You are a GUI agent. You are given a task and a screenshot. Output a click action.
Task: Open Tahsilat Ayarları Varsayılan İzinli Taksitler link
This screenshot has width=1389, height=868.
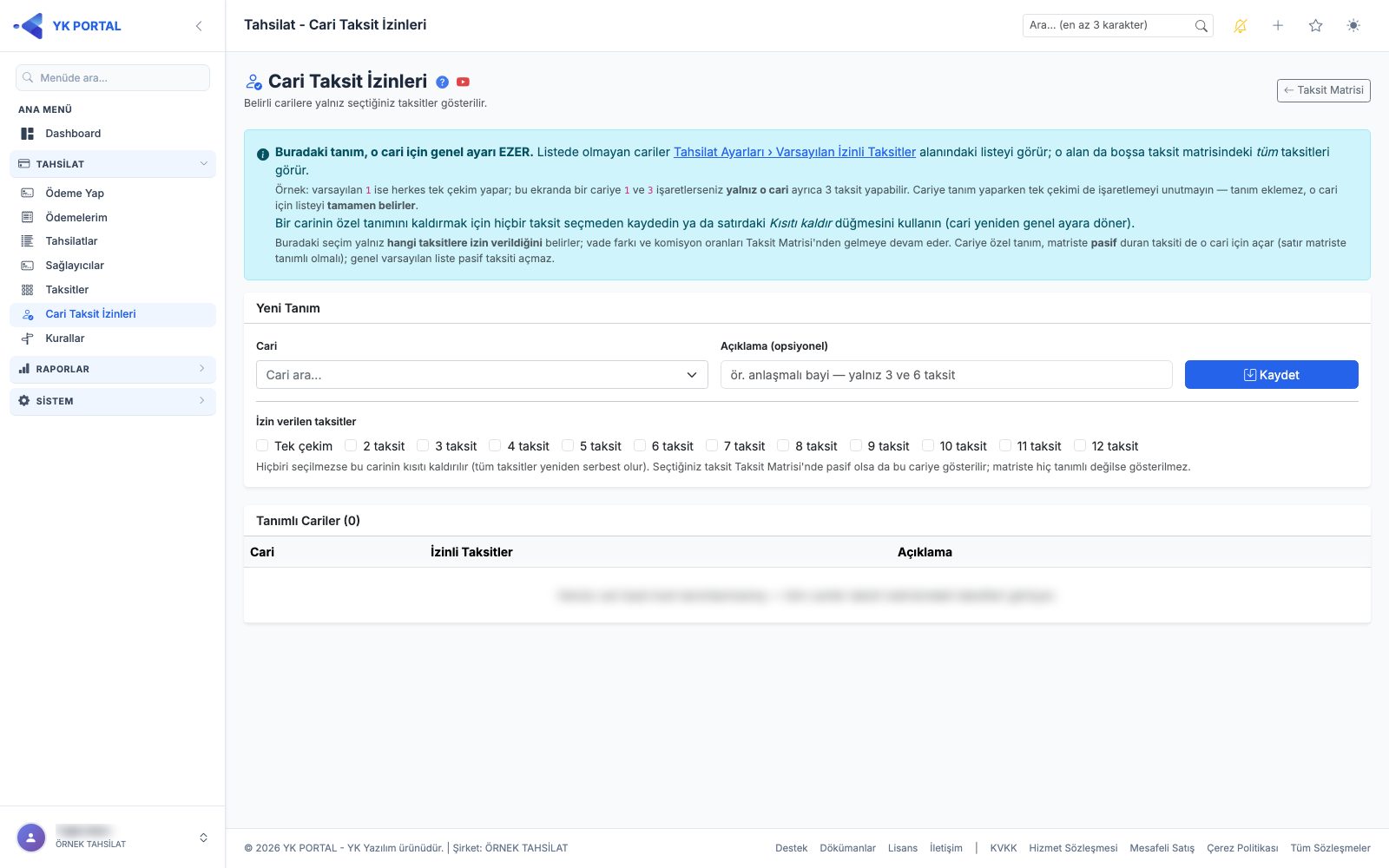pyautogui.click(x=794, y=152)
